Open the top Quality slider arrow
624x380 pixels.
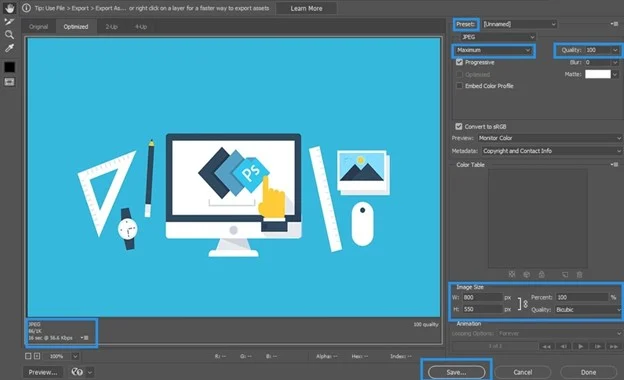click(x=615, y=50)
